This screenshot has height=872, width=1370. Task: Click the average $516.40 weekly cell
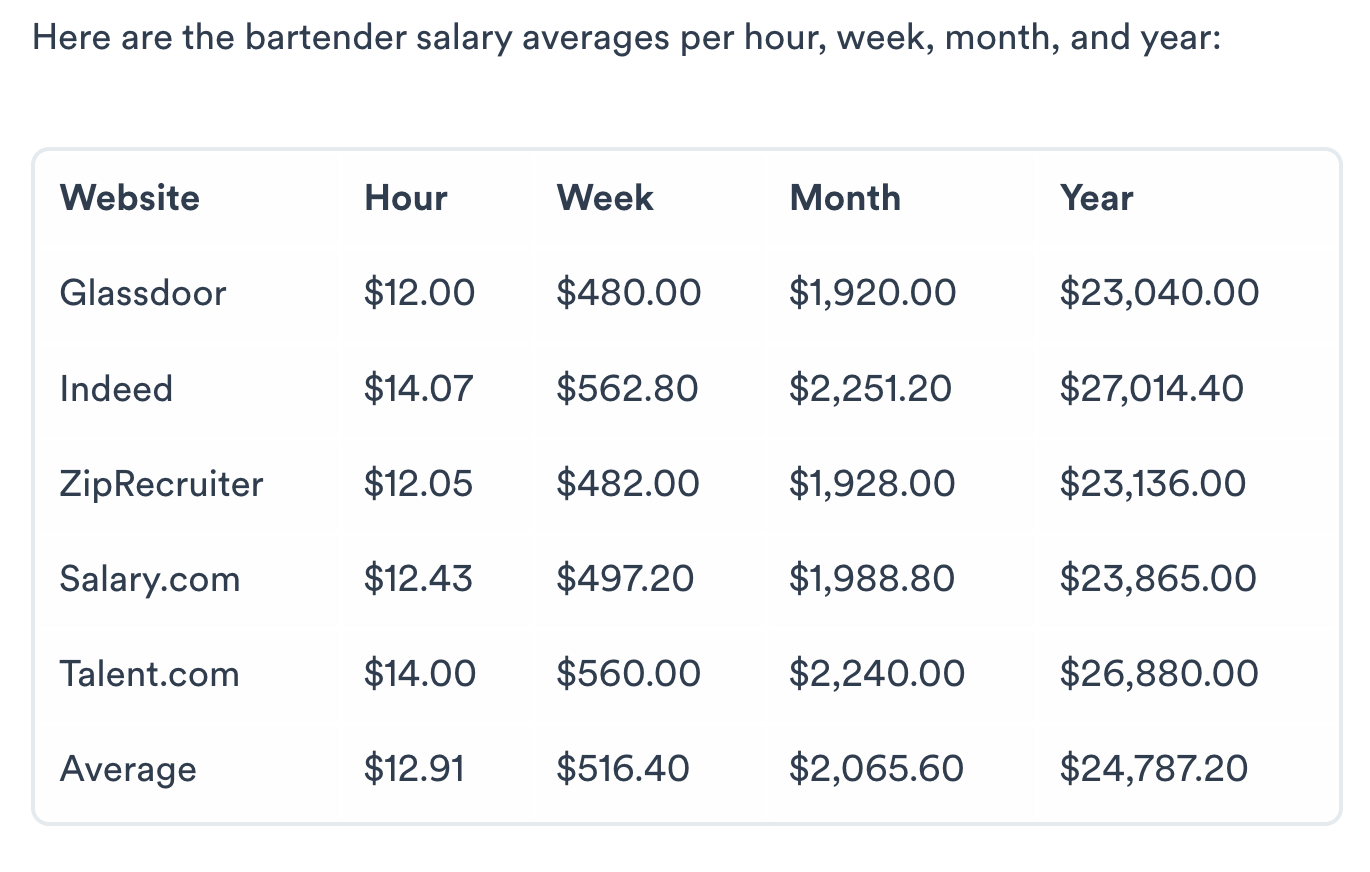pos(623,769)
